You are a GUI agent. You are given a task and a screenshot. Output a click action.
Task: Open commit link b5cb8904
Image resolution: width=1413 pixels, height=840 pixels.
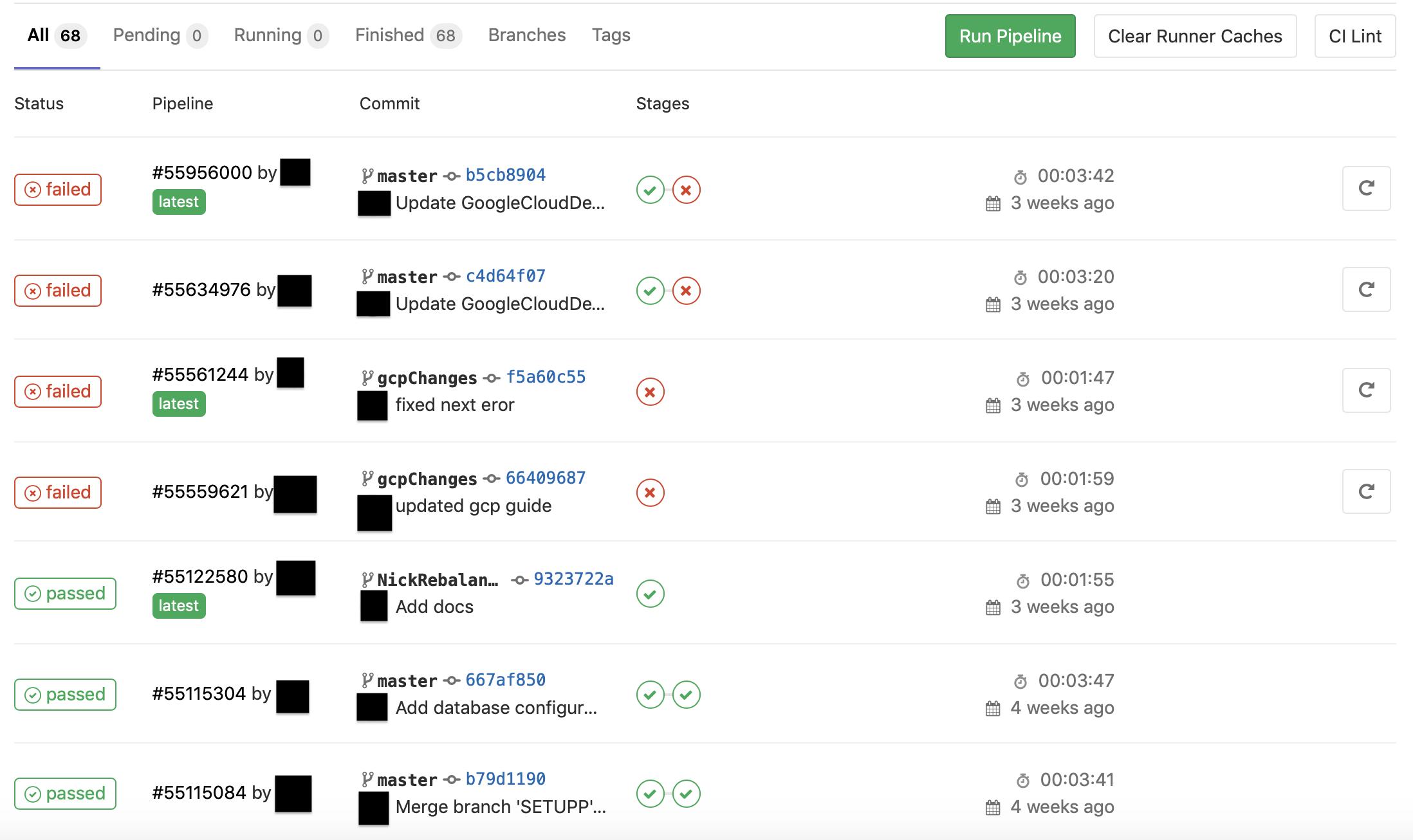click(x=505, y=175)
